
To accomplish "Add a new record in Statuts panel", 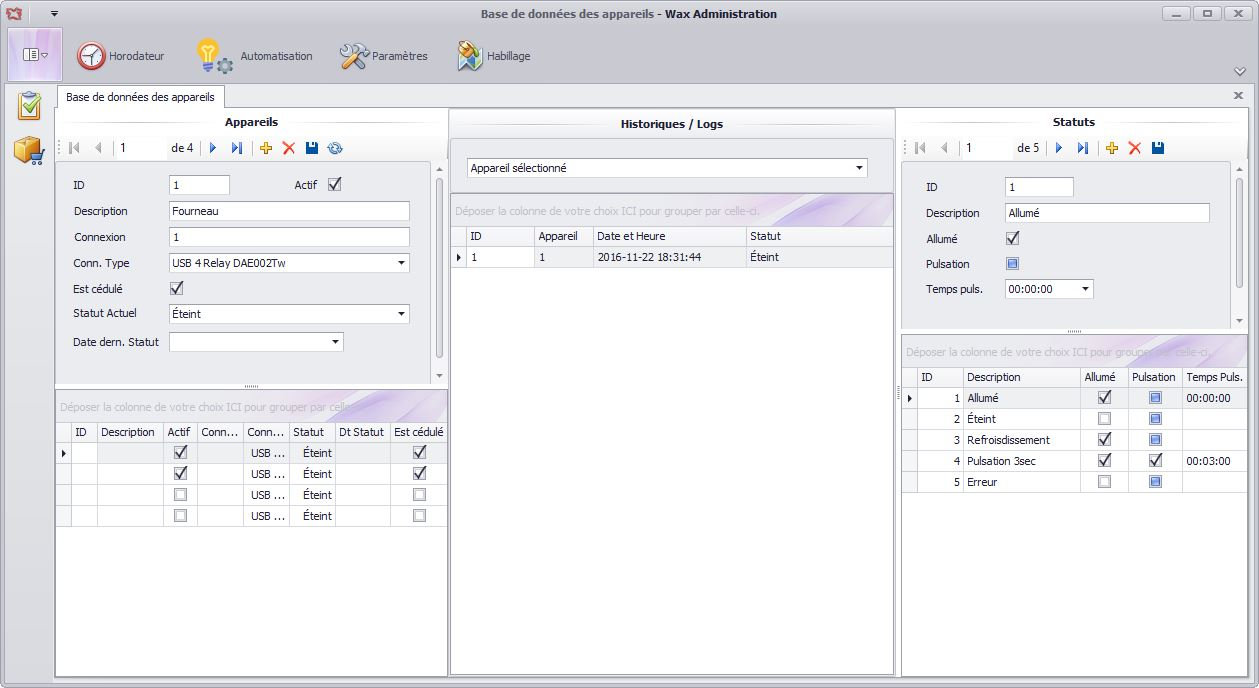I will 1112,148.
